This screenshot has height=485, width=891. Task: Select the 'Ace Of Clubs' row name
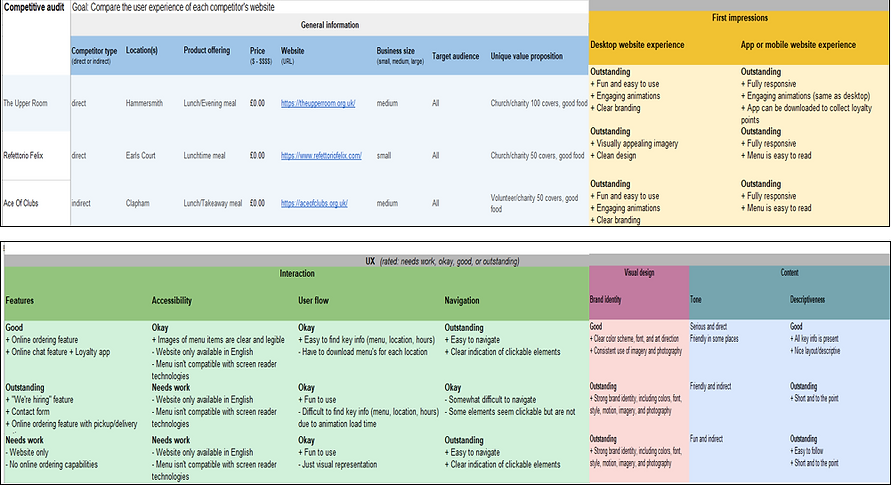click(x=21, y=203)
